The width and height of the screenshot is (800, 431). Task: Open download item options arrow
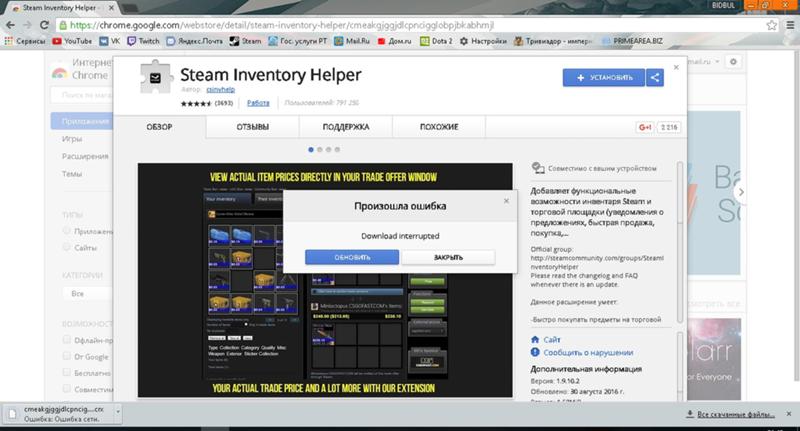[x=118, y=411]
